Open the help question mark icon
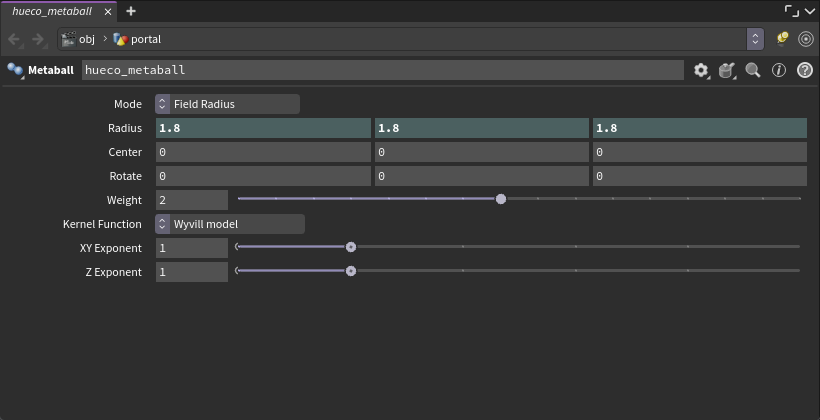 pyautogui.click(x=805, y=70)
